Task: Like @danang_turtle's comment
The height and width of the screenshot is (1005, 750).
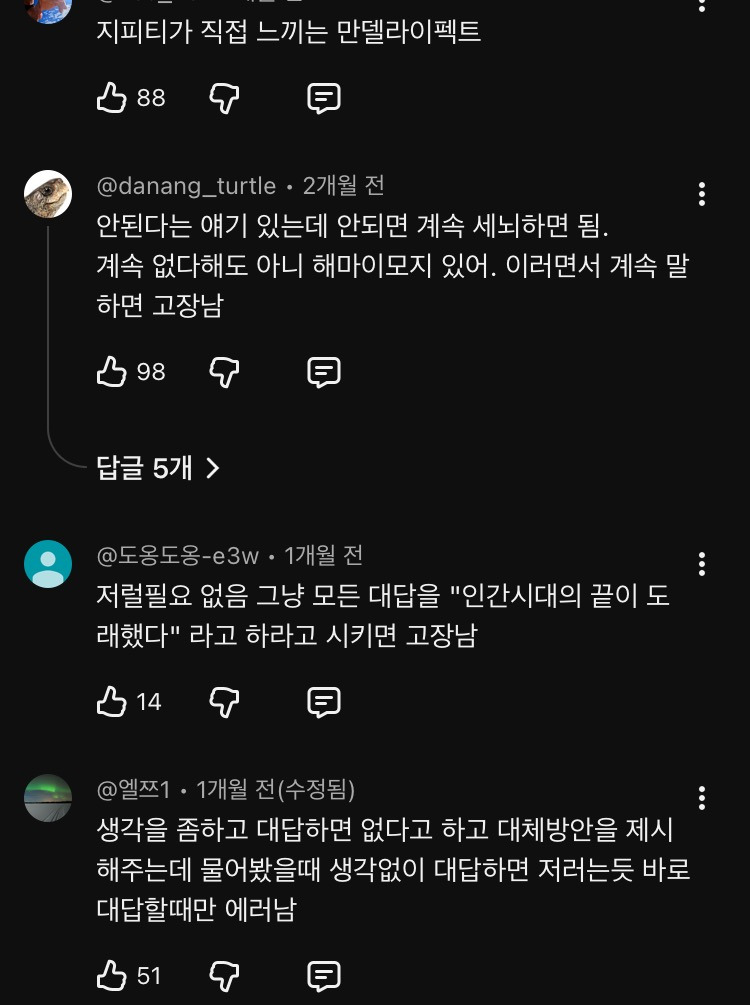Action: point(111,372)
